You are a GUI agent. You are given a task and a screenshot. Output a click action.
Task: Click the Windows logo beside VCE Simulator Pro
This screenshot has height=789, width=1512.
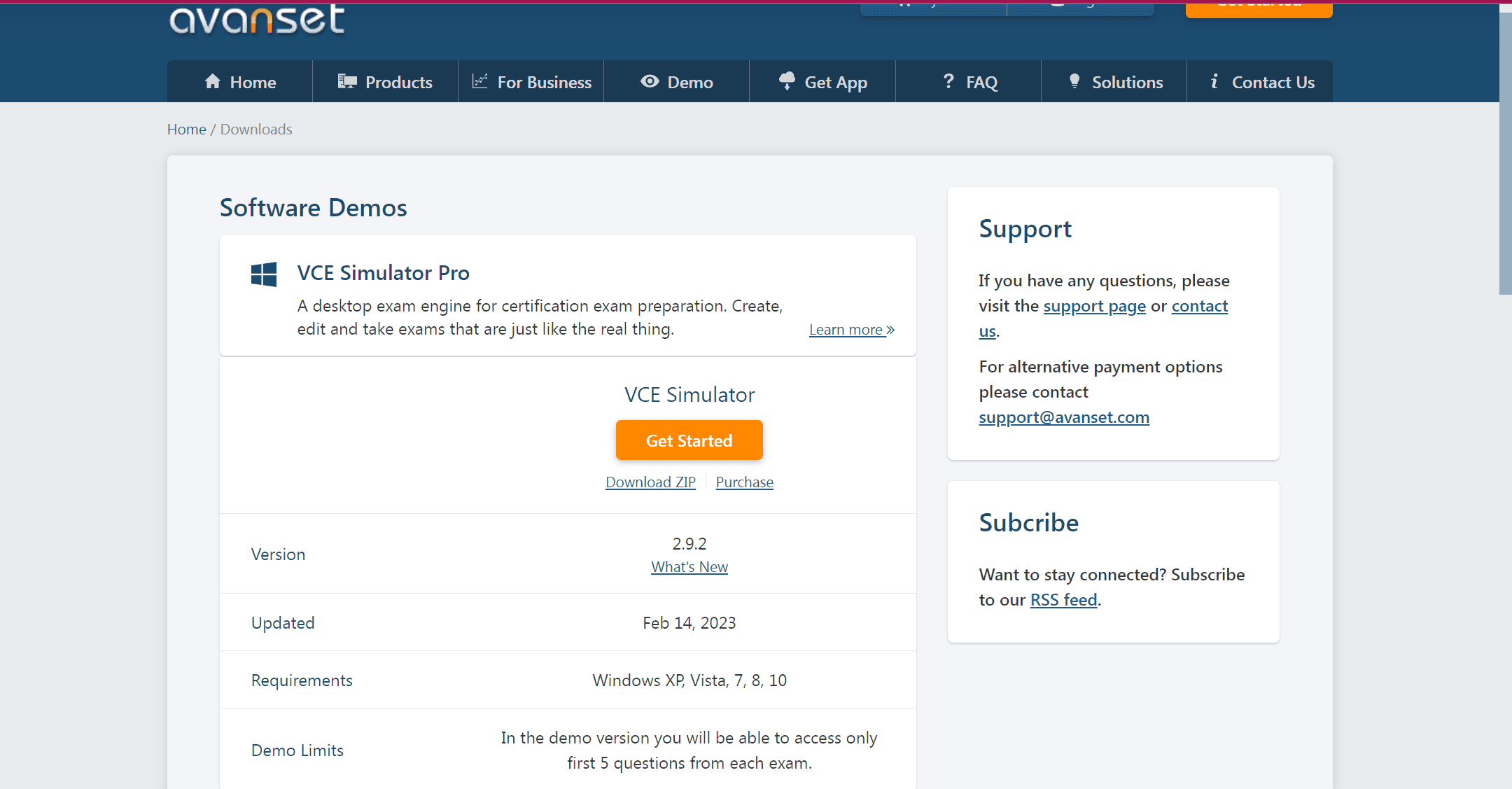tap(264, 274)
